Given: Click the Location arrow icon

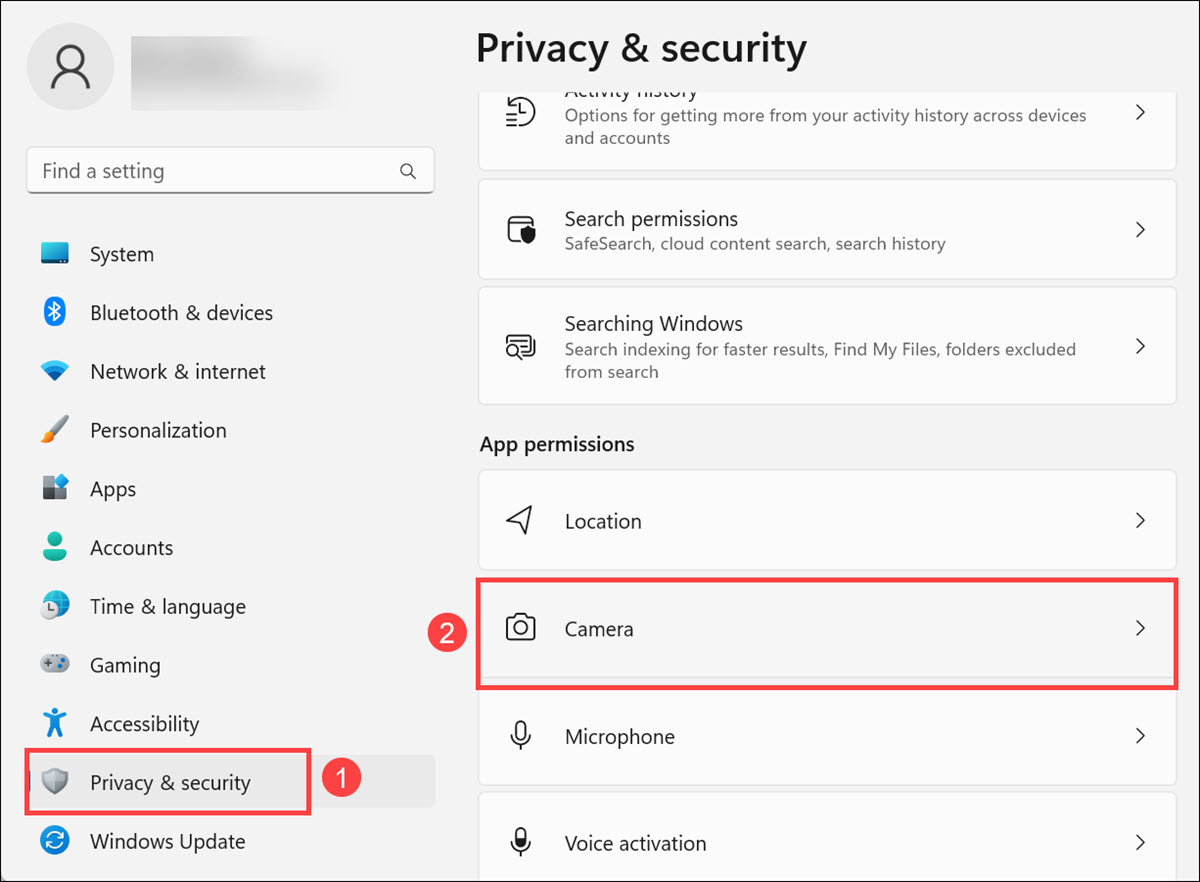Looking at the screenshot, I should pos(520,520).
